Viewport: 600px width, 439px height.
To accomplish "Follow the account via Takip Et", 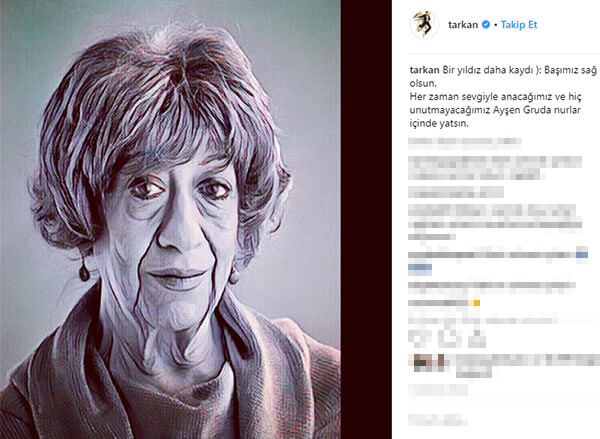I will (519, 25).
